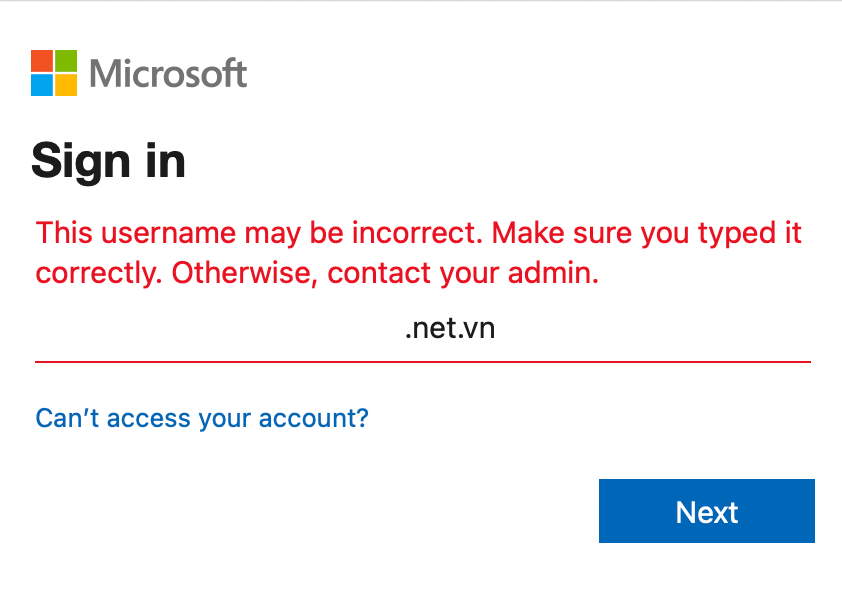This screenshot has width=842, height=592.
Task: Click the word 'in' of the Sign in heading
Action: 166,161
